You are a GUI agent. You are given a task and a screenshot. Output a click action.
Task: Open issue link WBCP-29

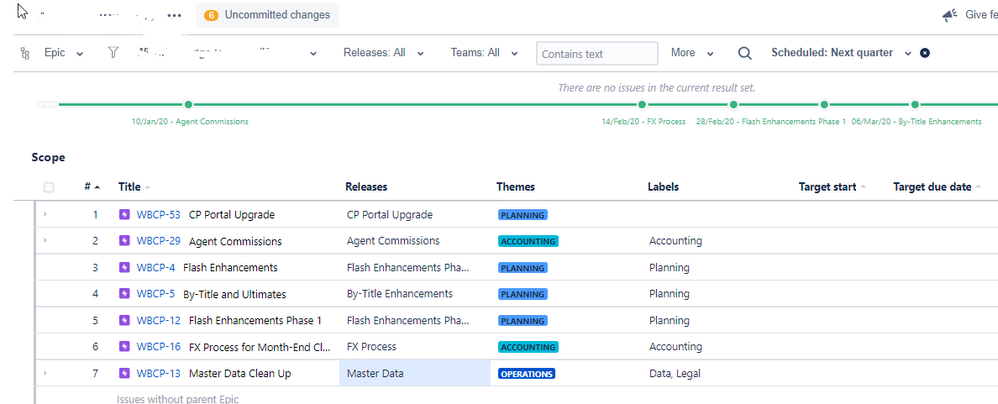[x=158, y=241]
